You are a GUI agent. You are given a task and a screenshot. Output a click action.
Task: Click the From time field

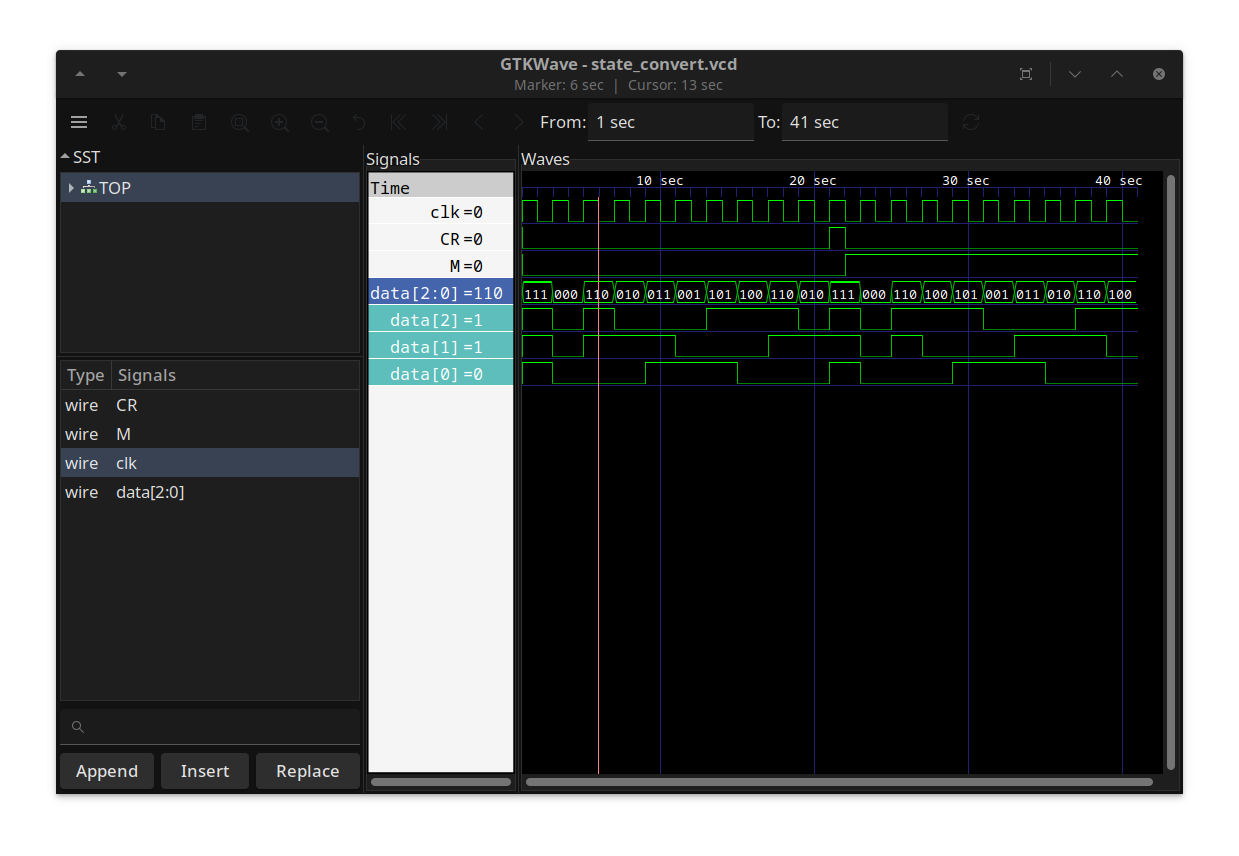(670, 122)
